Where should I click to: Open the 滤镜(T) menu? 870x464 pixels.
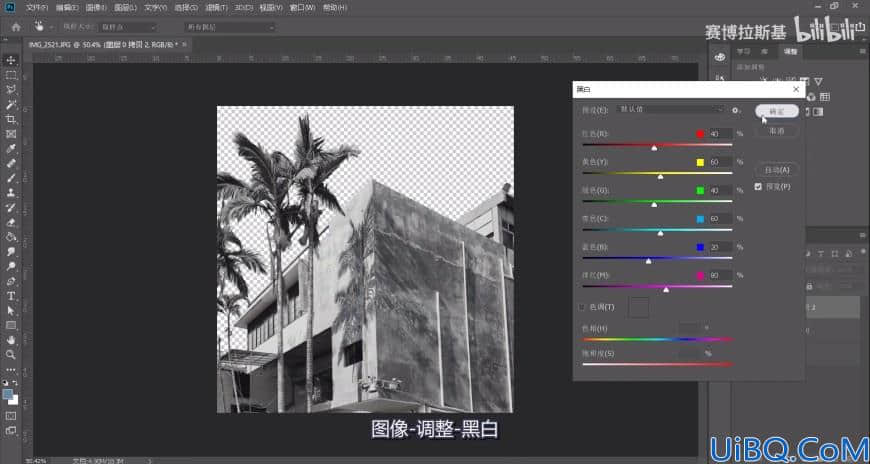[x=216, y=8]
